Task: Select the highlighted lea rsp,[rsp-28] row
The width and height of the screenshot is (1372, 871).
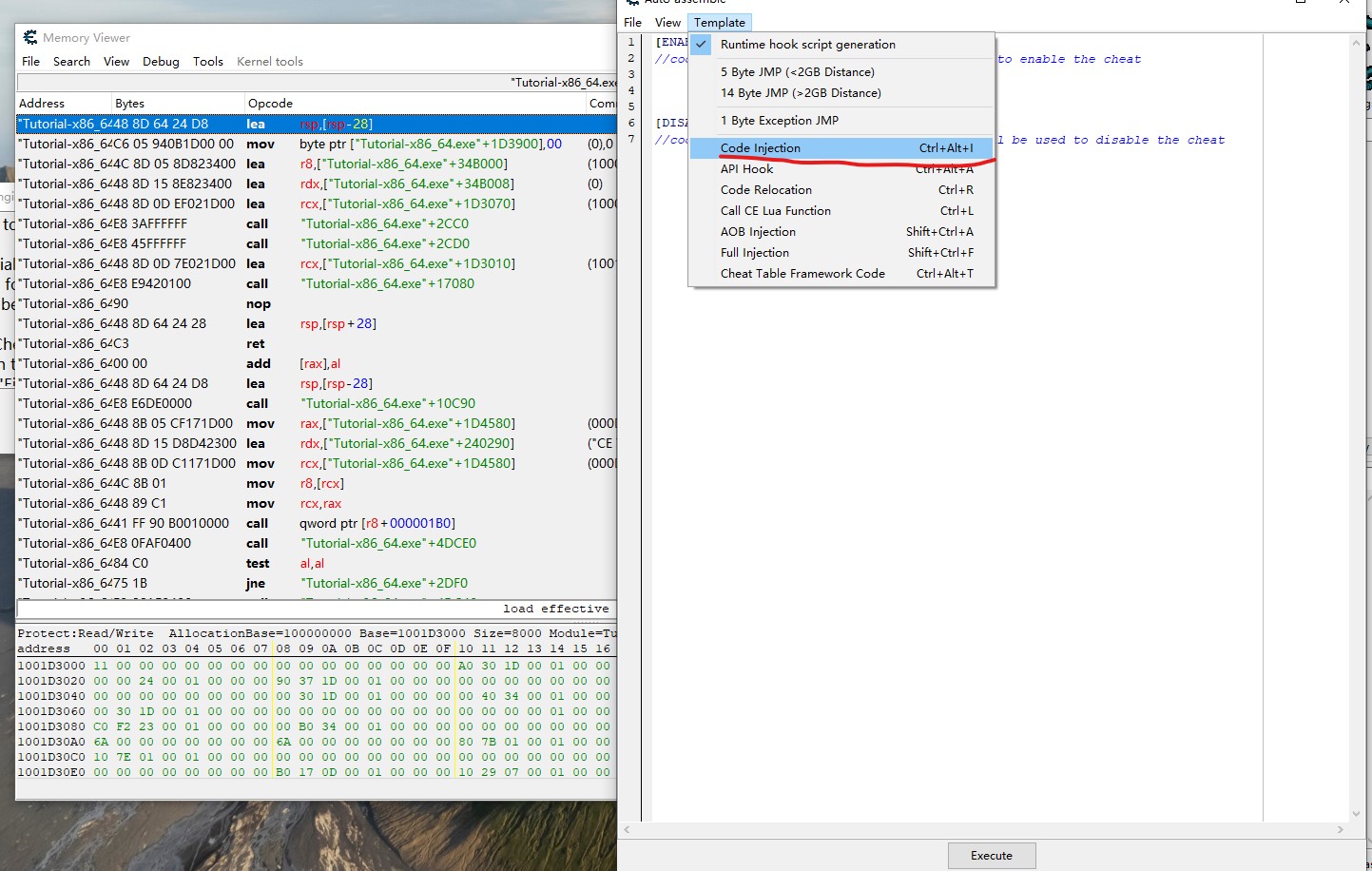Action: pos(317,125)
